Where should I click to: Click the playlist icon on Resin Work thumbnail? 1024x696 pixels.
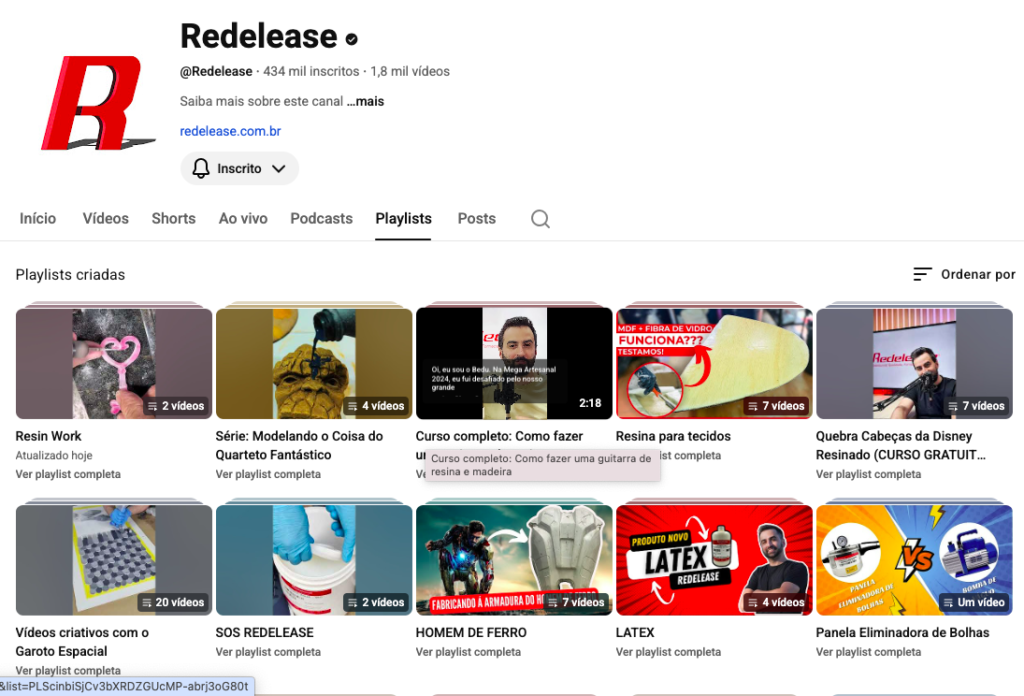click(x=152, y=406)
